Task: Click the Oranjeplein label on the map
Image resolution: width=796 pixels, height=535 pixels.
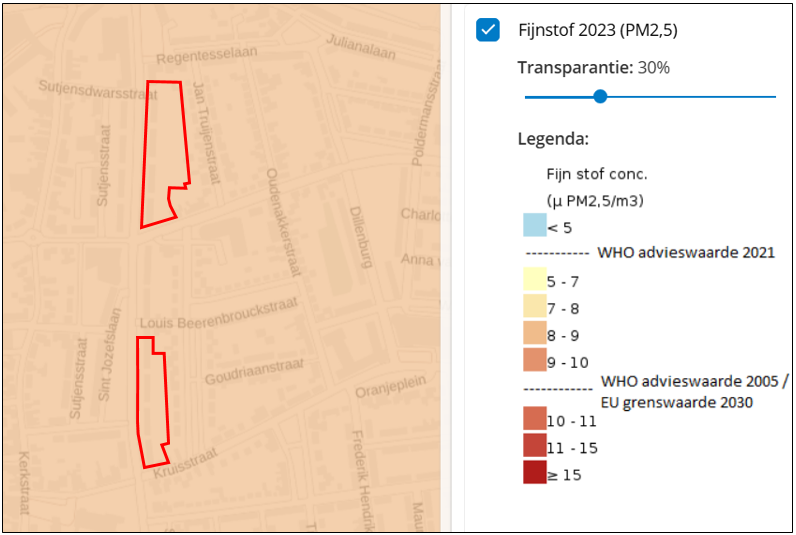Action: click(x=391, y=385)
